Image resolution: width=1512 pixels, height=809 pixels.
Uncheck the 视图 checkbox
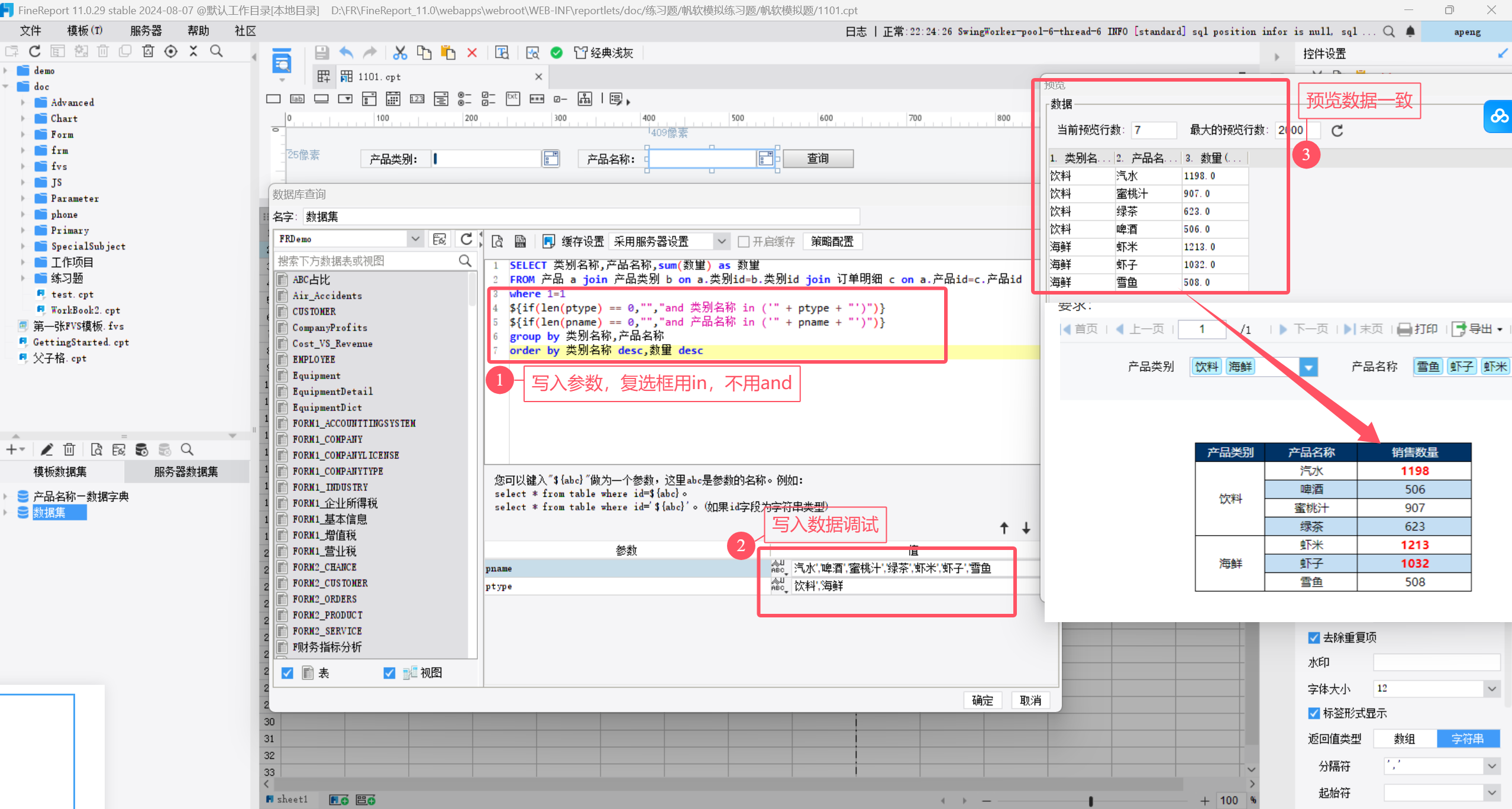389,673
